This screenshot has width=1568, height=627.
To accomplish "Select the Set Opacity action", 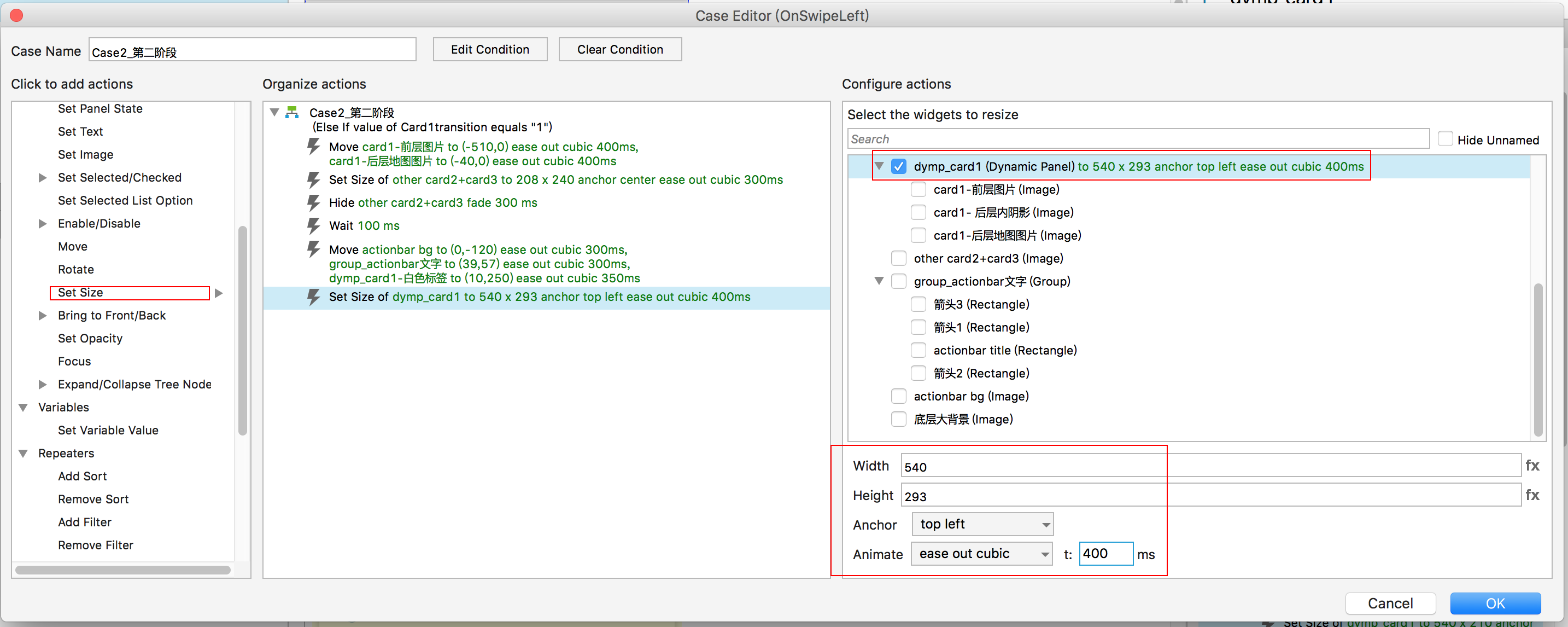I will coord(90,338).
